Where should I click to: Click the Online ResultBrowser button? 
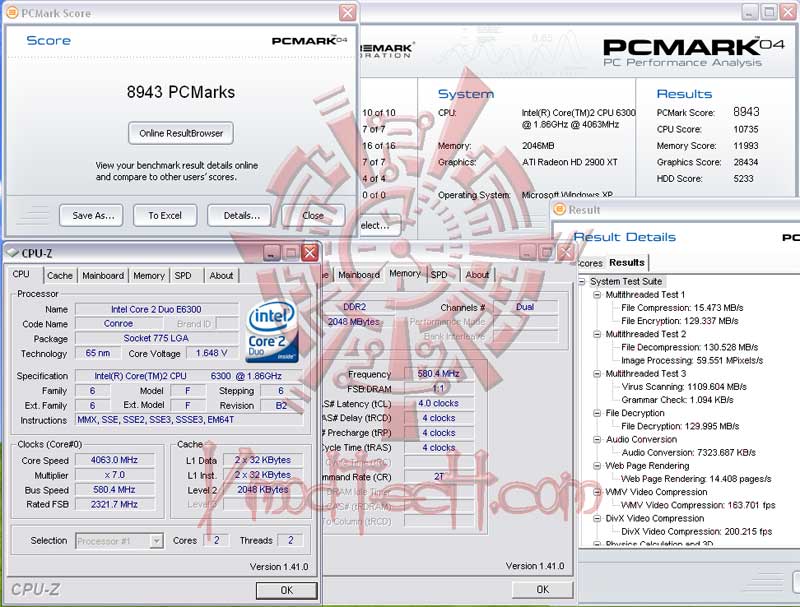tap(181, 133)
